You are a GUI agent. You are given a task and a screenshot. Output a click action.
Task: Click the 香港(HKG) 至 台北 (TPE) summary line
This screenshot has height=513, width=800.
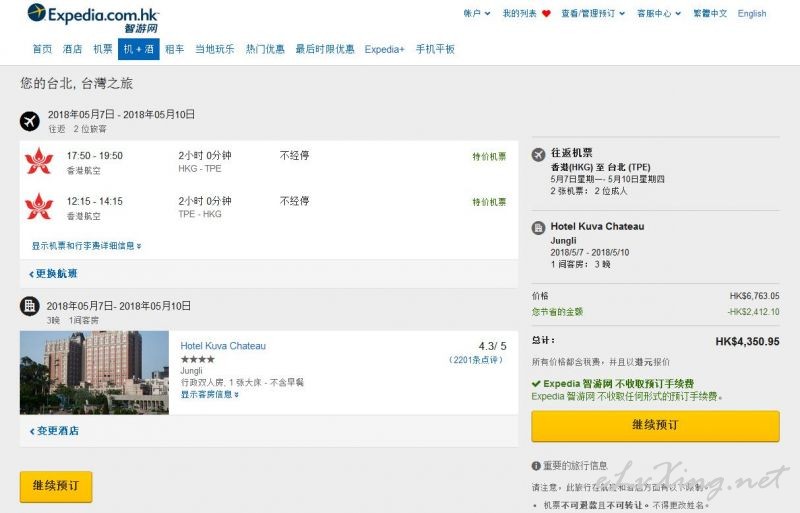(x=601, y=167)
